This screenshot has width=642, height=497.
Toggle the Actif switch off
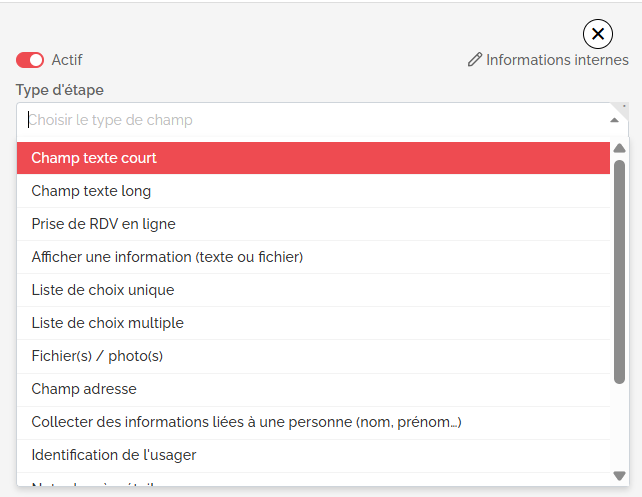pos(30,60)
